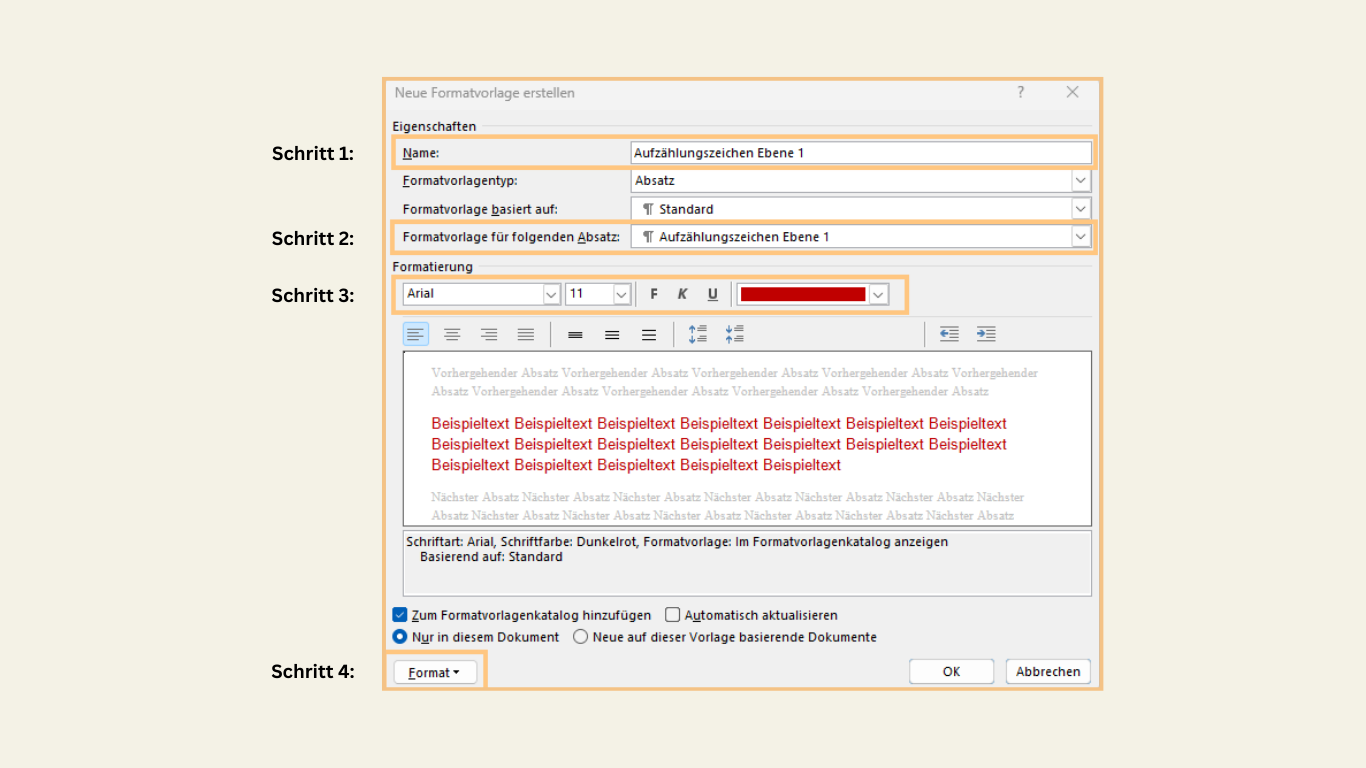The image size is (1366, 768).
Task: Set 1.5 line spacing
Action: (612, 334)
